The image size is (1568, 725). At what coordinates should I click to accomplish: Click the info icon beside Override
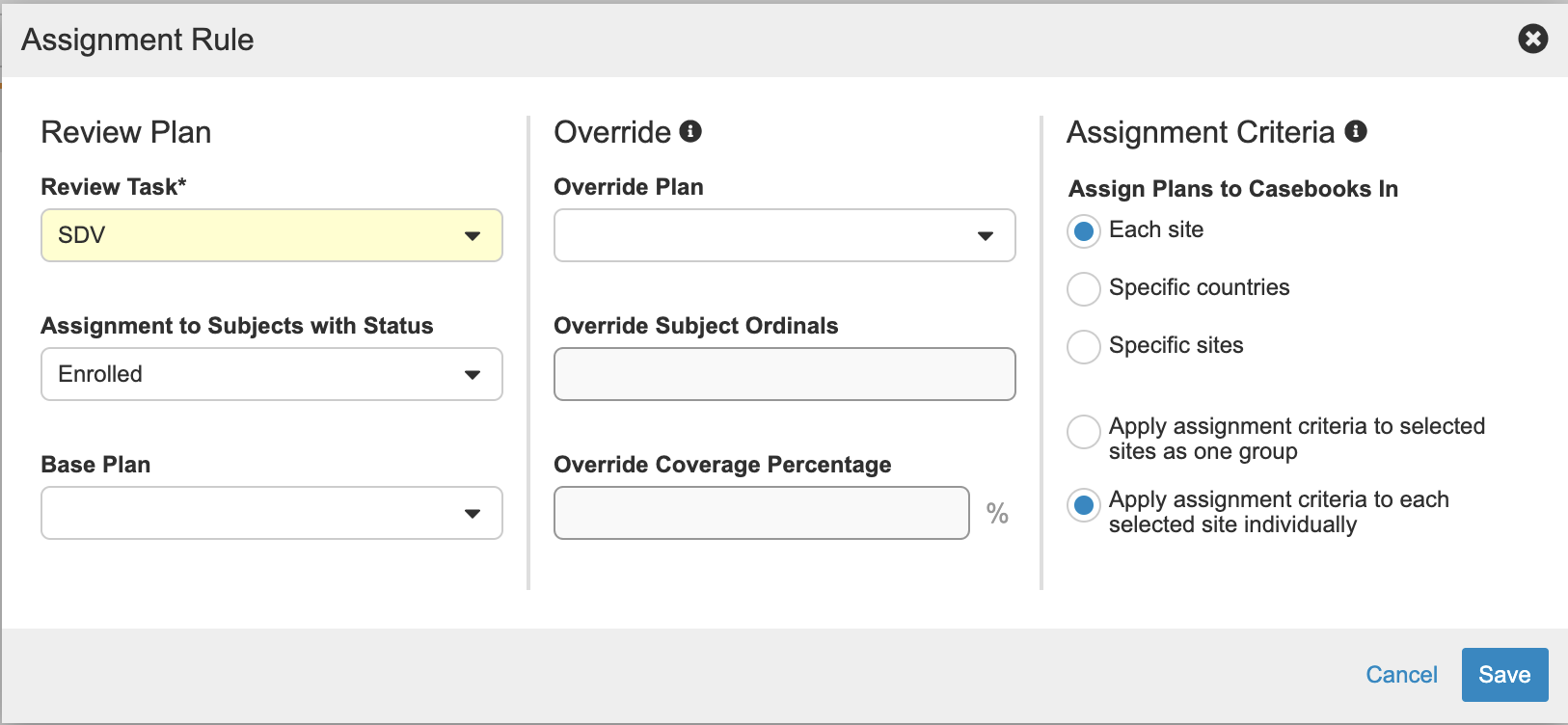pyautogui.click(x=690, y=131)
